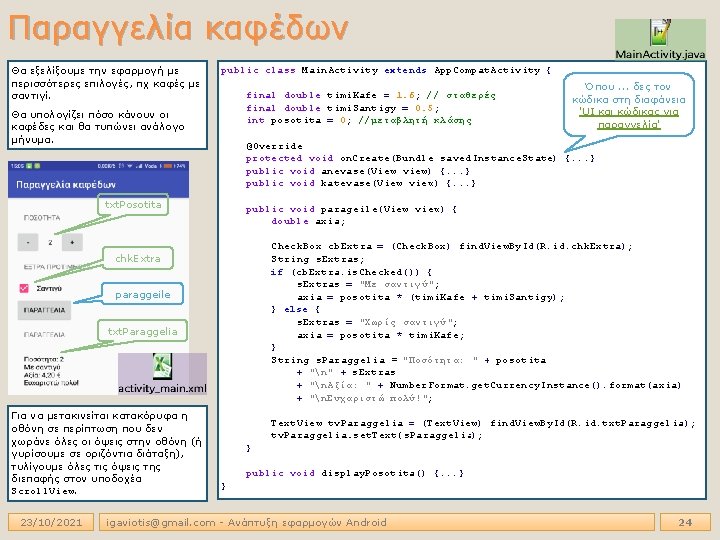Click the 'sExtras = "Χωρίς σαντιγύ"' line
The height and width of the screenshot is (540, 720).
pyautogui.click(x=377, y=322)
